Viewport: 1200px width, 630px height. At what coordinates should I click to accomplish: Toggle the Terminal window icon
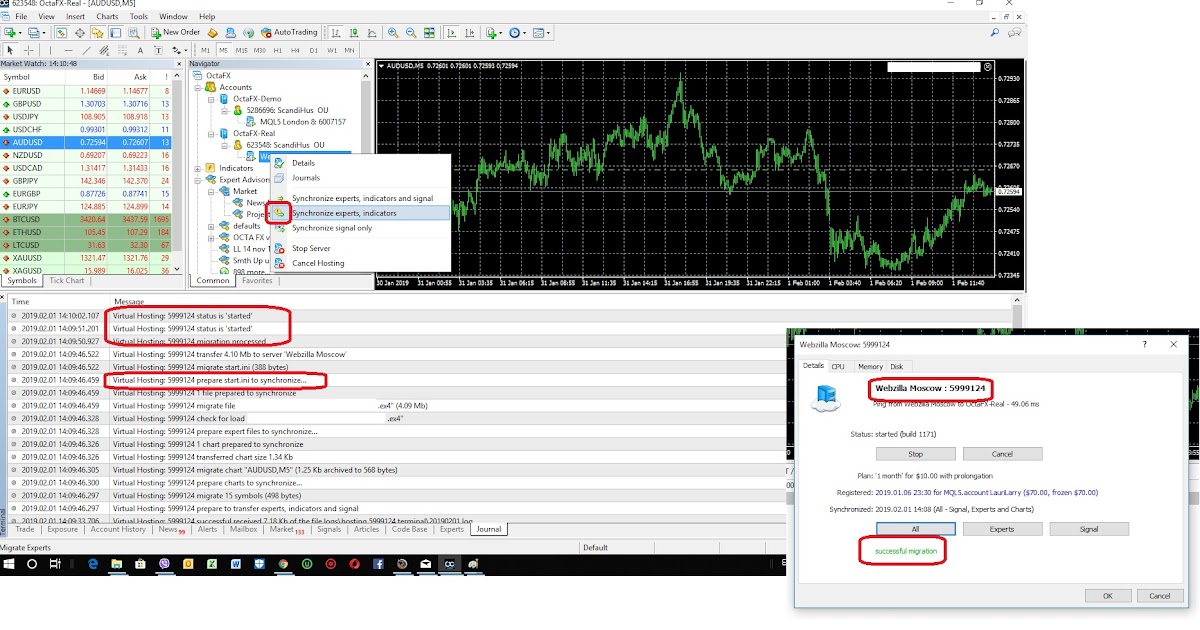[115, 32]
